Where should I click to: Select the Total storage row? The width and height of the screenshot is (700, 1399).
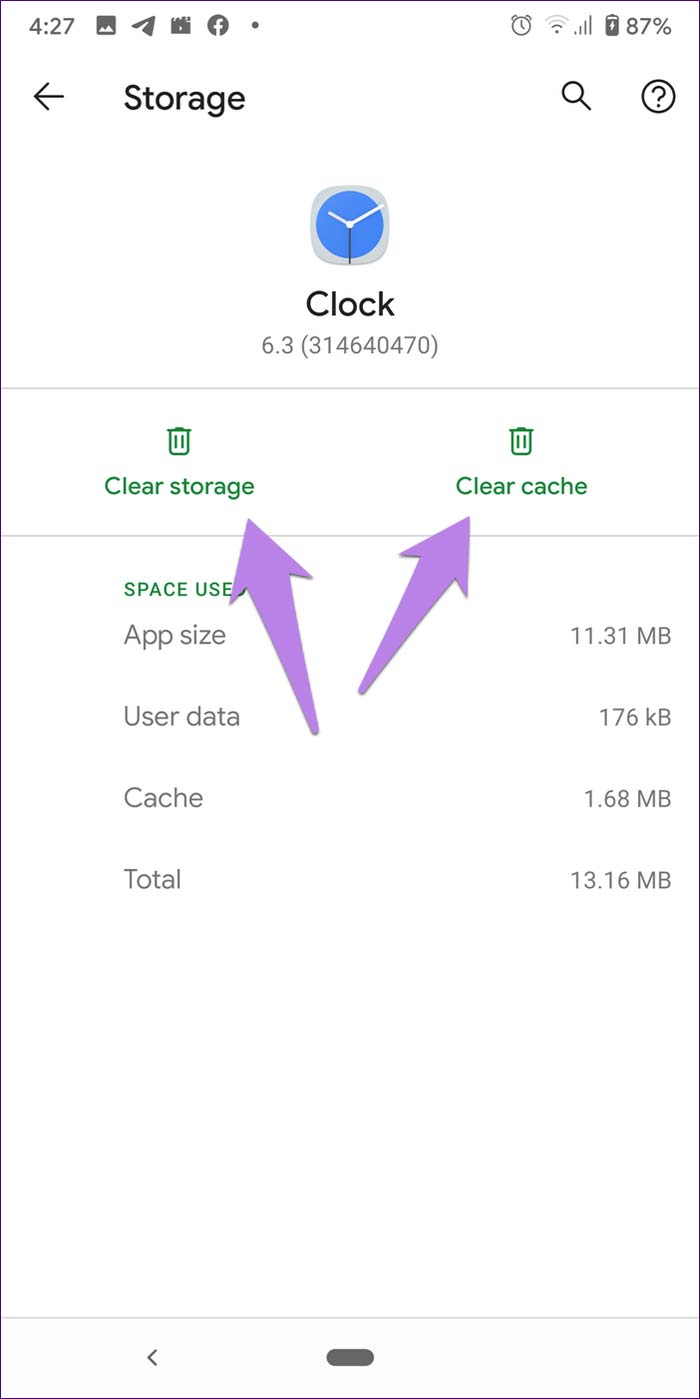(x=396, y=880)
